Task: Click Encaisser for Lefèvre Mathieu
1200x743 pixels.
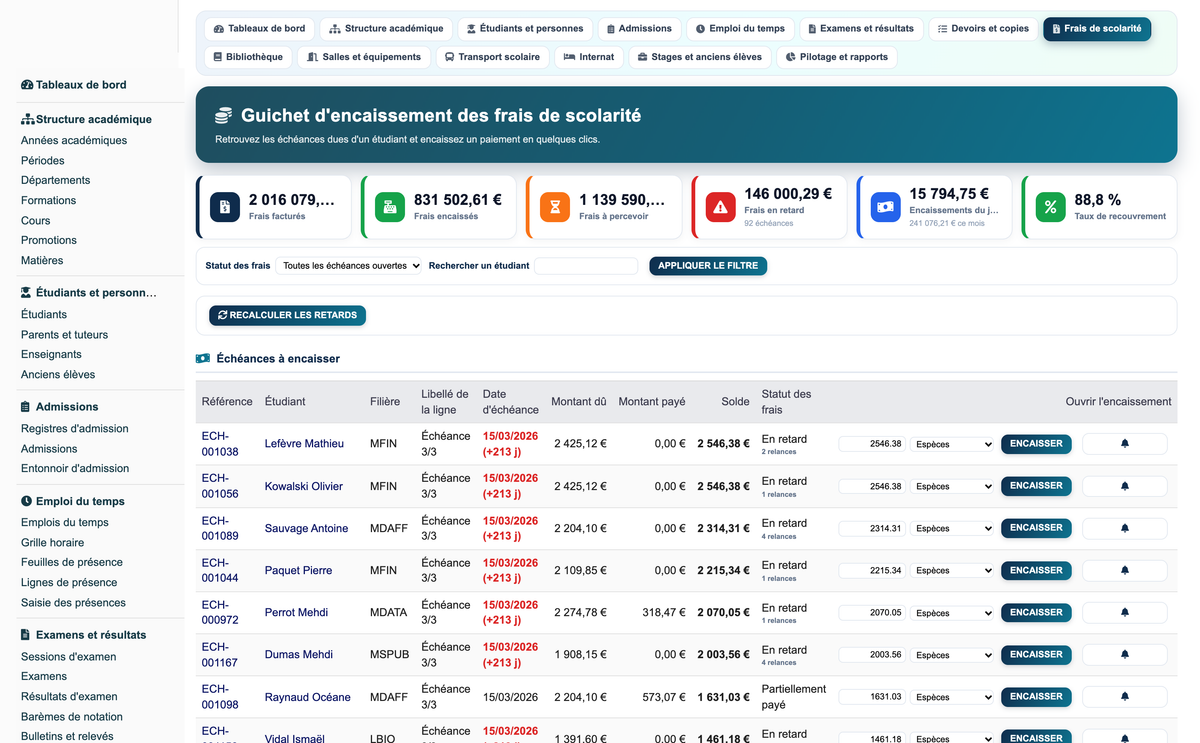Action: point(1036,444)
